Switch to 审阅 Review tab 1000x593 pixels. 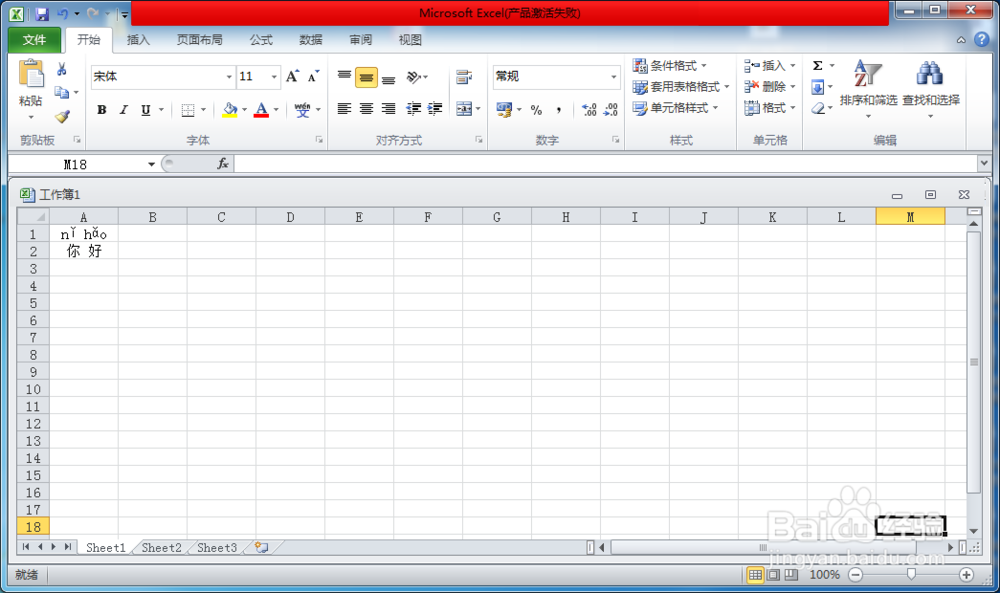(x=360, y=40)
